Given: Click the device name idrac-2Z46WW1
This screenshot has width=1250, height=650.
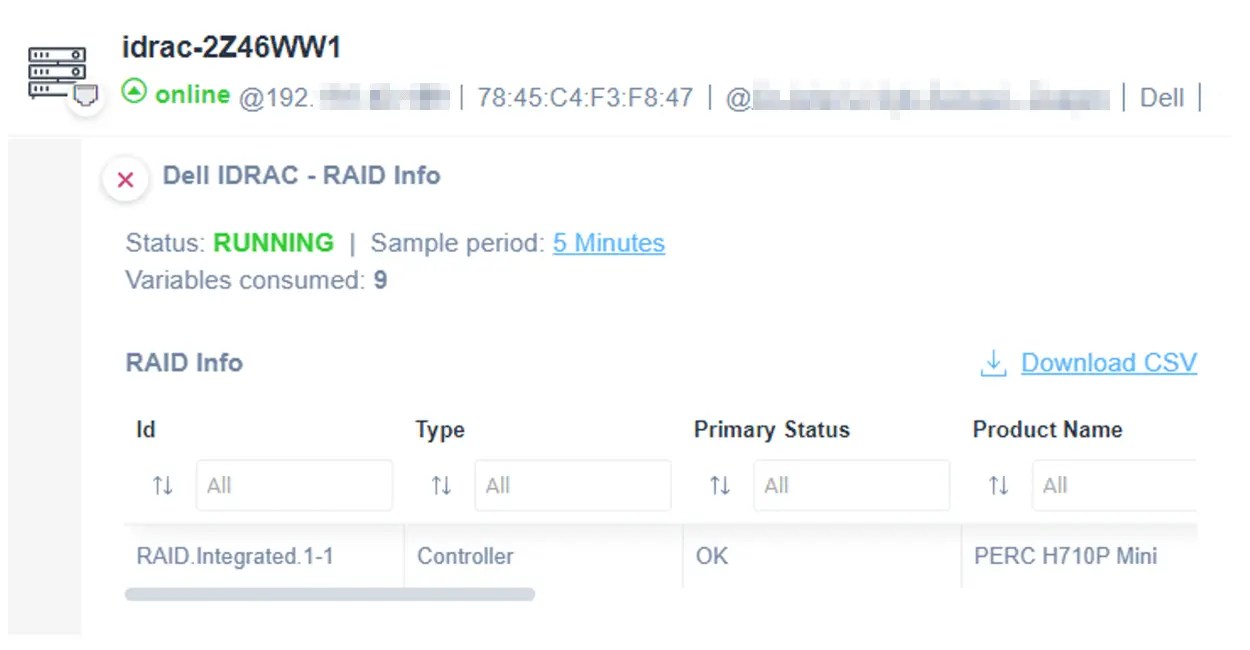Looking at the screenshot, I should (232, 47).
